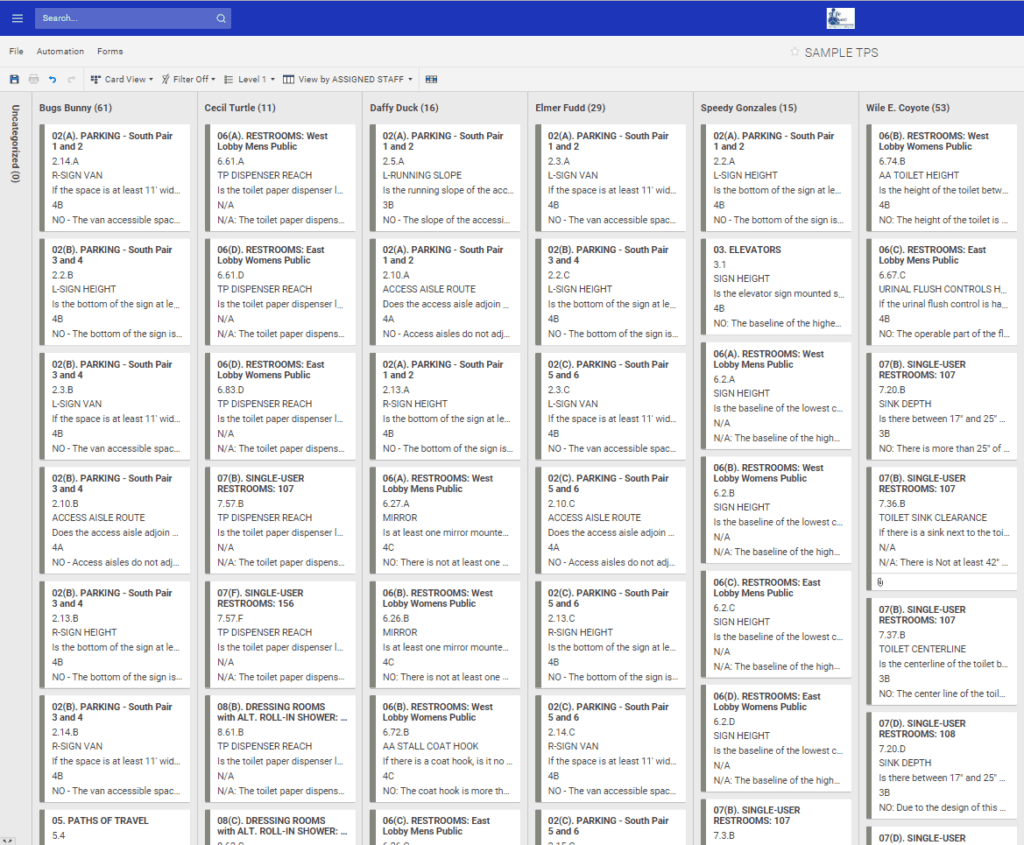Open Speedy Gonzales card 6.2.D SIGN HEIGHT
The height and width of the screenshot is (845, 1024).
[776, 738]
